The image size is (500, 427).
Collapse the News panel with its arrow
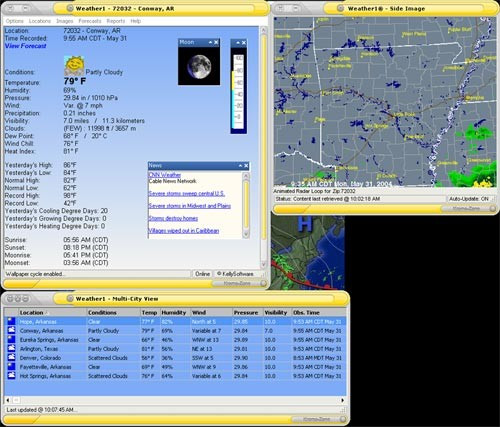point(240,166)
